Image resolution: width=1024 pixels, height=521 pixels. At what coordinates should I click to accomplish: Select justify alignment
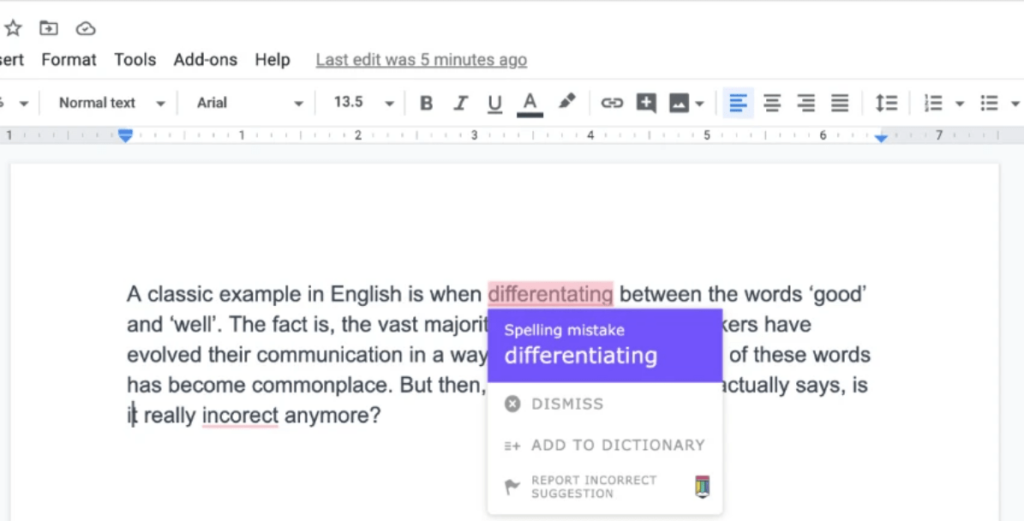coord(840,103)
